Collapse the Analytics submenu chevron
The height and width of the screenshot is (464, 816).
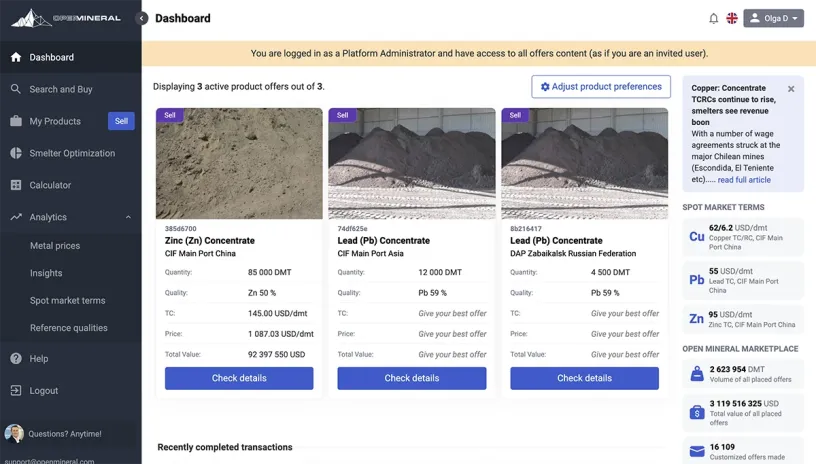128,217
